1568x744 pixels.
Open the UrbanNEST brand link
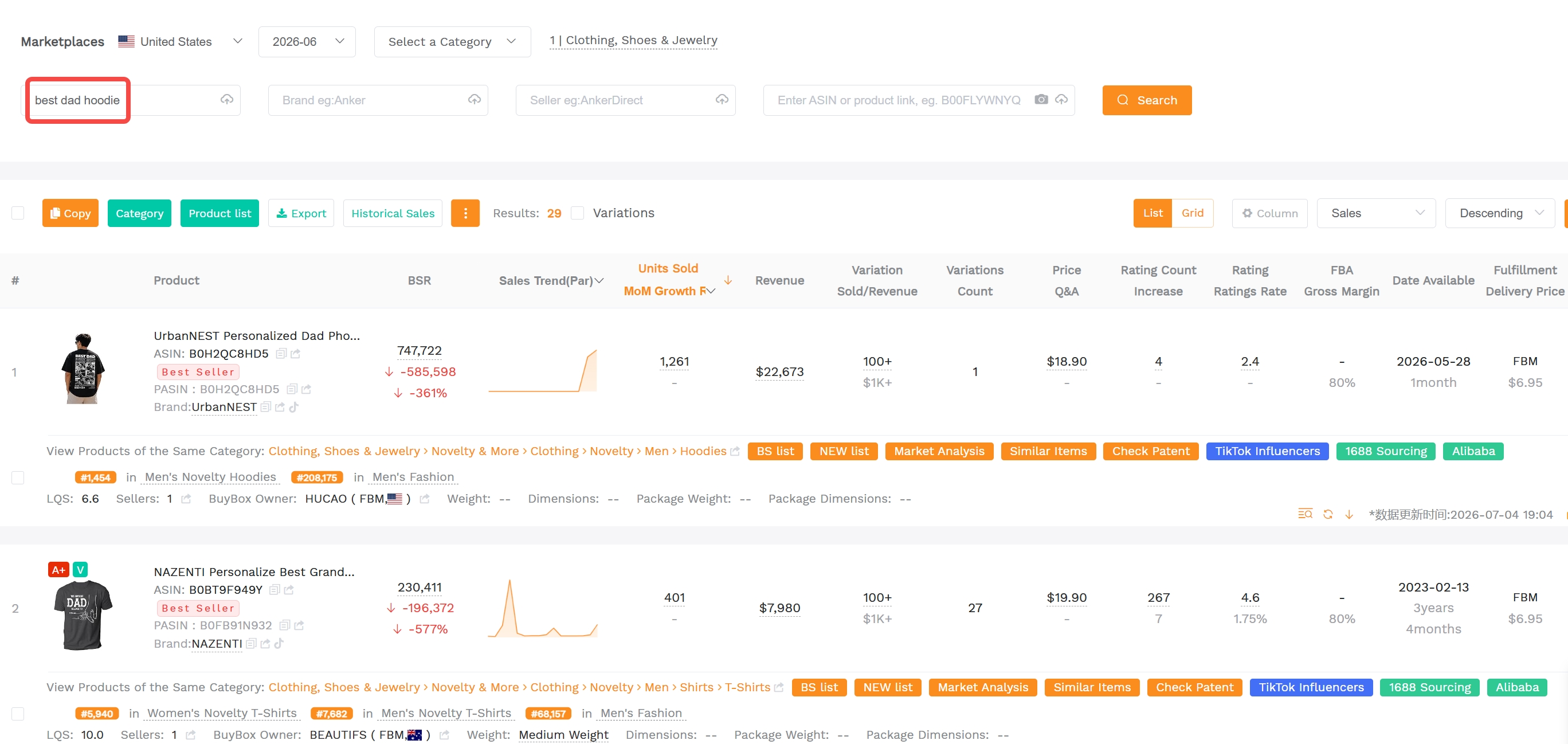224,408
